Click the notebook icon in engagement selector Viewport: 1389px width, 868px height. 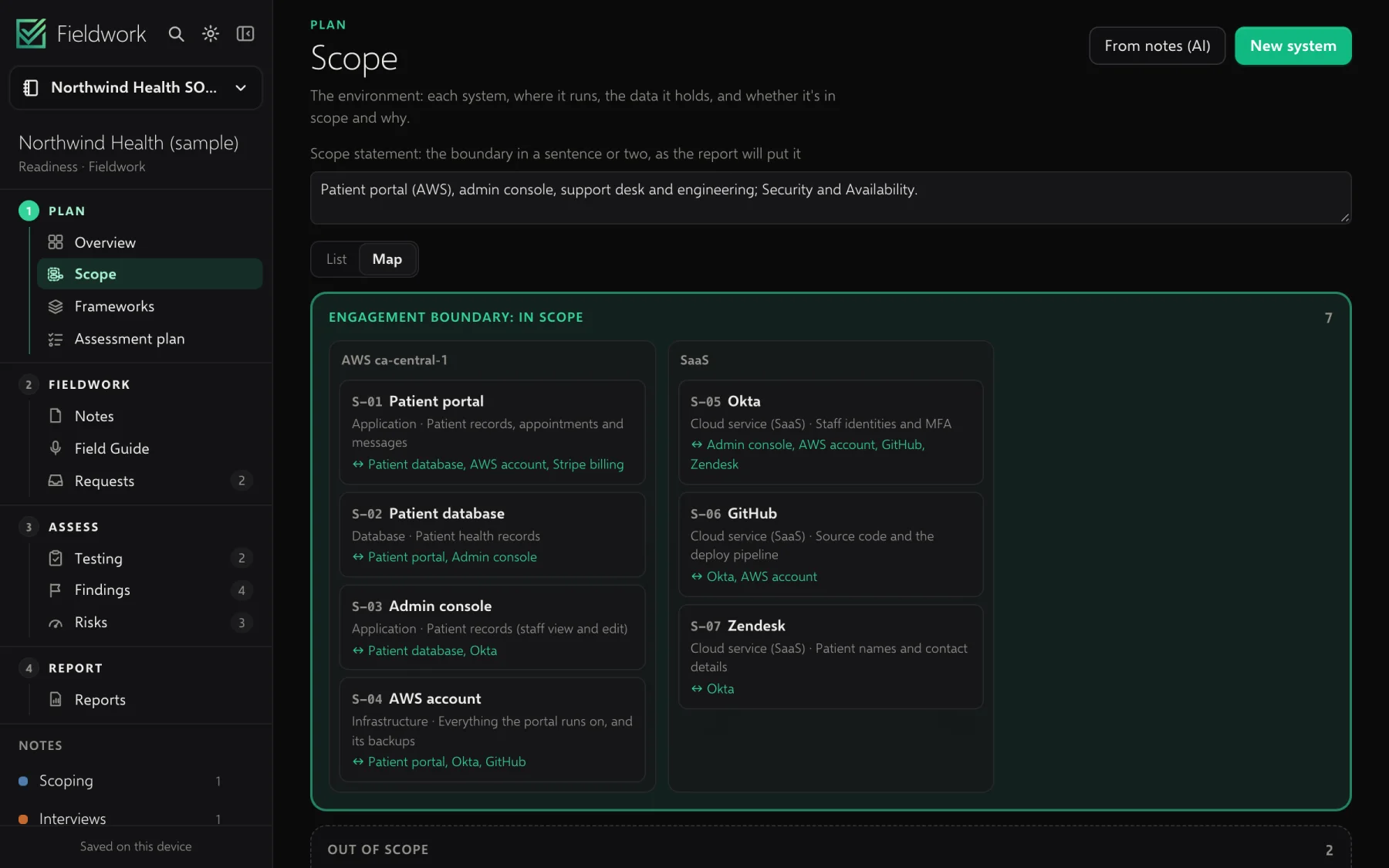(31, 88)
